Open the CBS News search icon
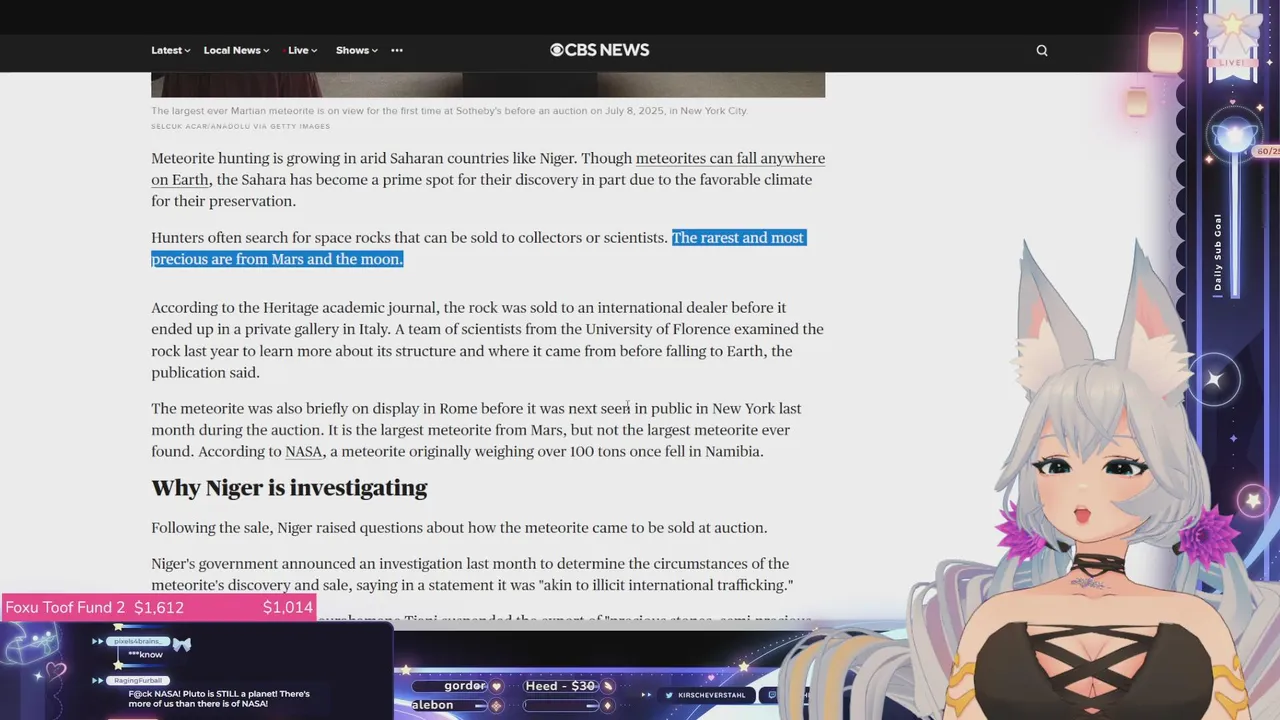Image resolution: width=1280 pixels, height=720 pixels. pos(1042,50)
